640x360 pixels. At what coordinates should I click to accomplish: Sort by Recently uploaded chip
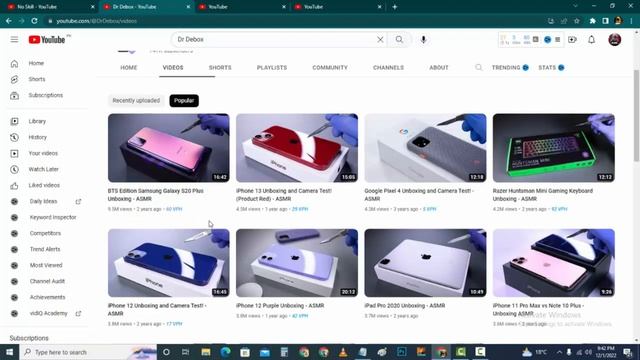(x=136, y=100)
